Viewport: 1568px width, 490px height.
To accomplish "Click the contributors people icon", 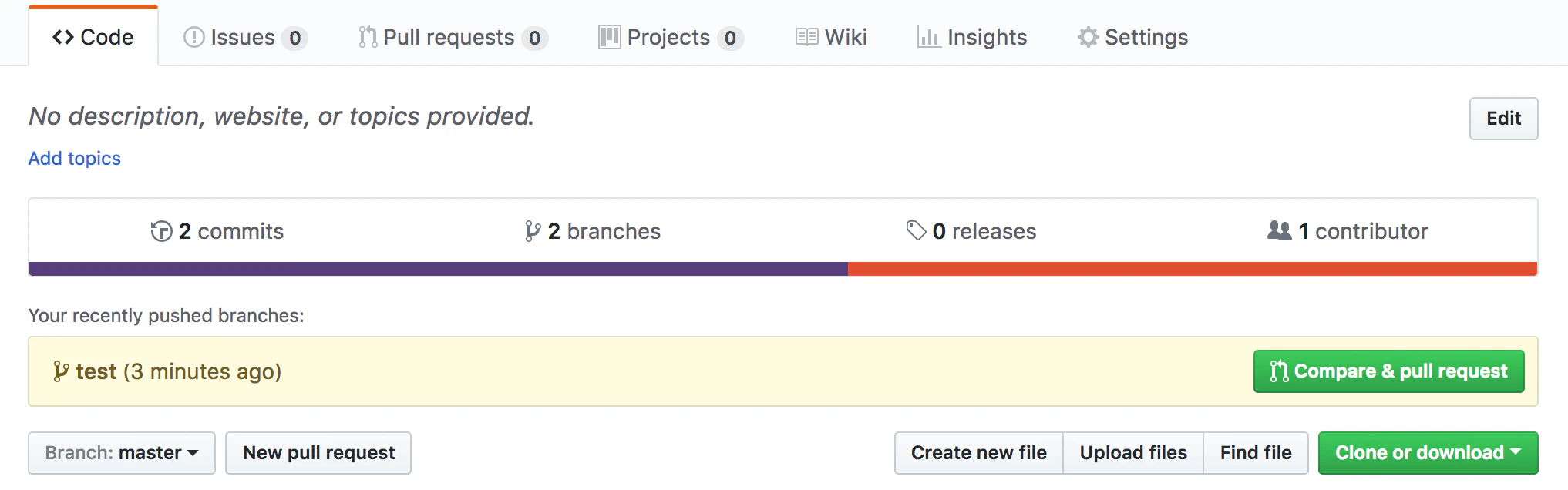I will 1280,230.
